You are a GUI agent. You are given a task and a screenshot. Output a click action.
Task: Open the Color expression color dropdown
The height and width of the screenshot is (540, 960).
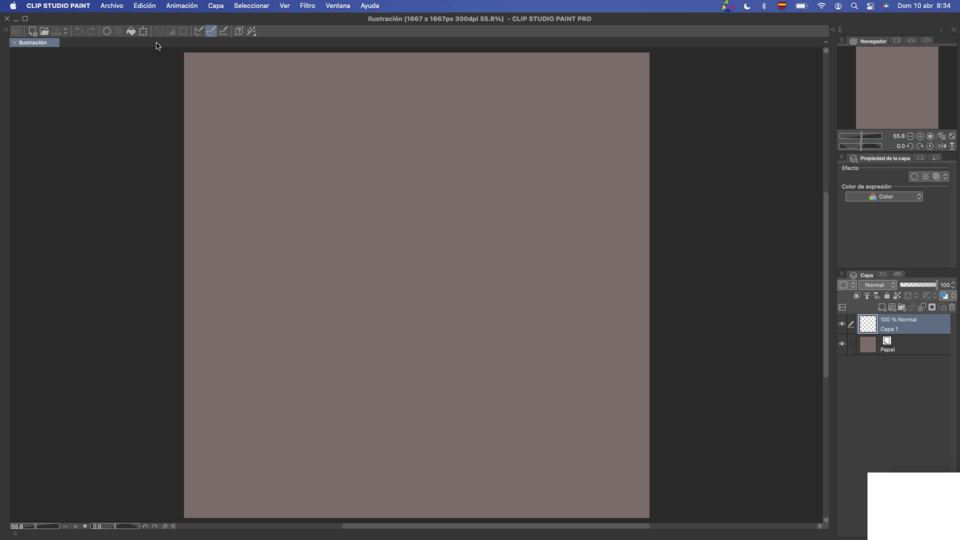pos(884,197)
